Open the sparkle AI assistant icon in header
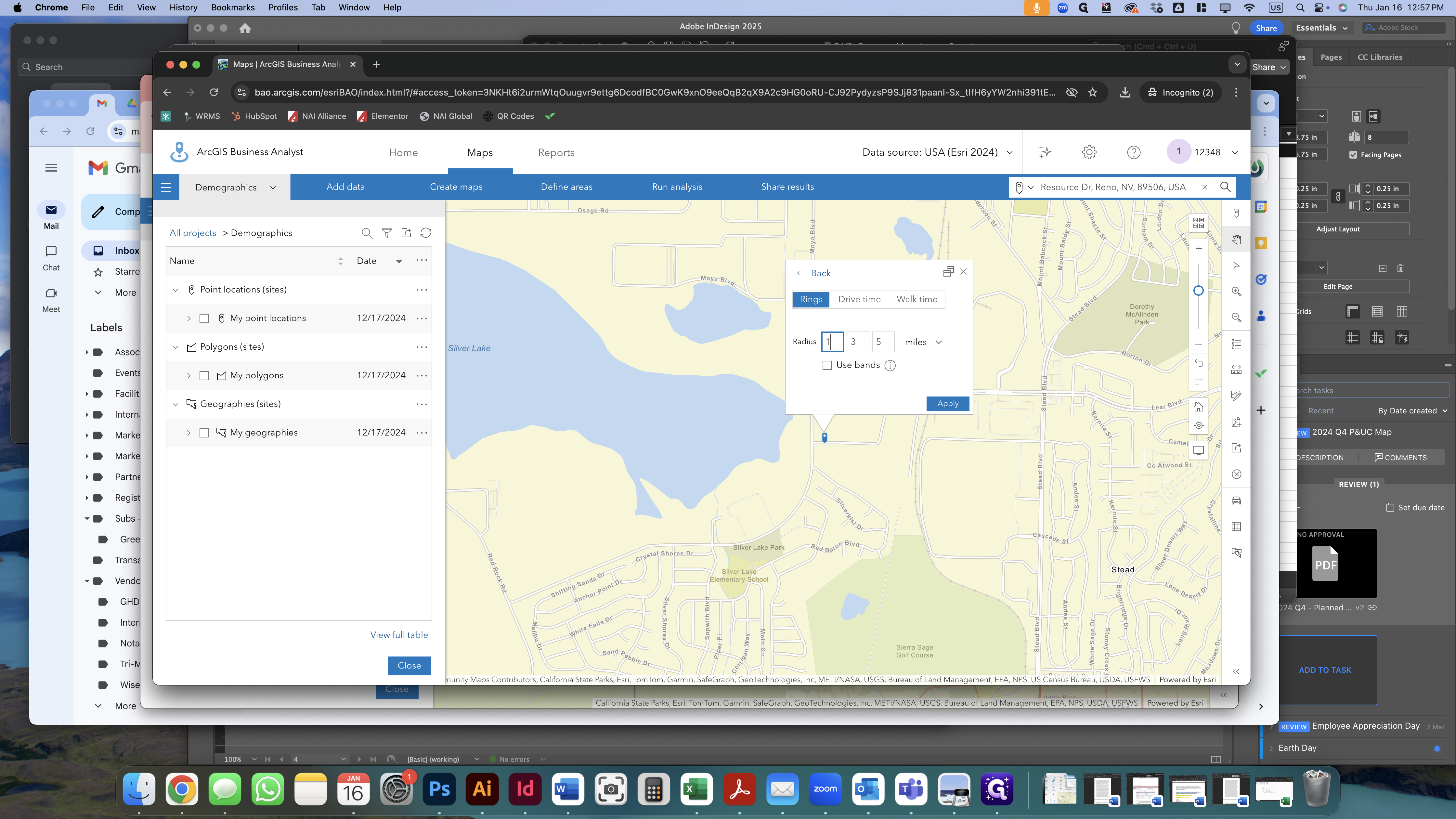Viewport: 1456px width, 819px height. click(1045, 152)
